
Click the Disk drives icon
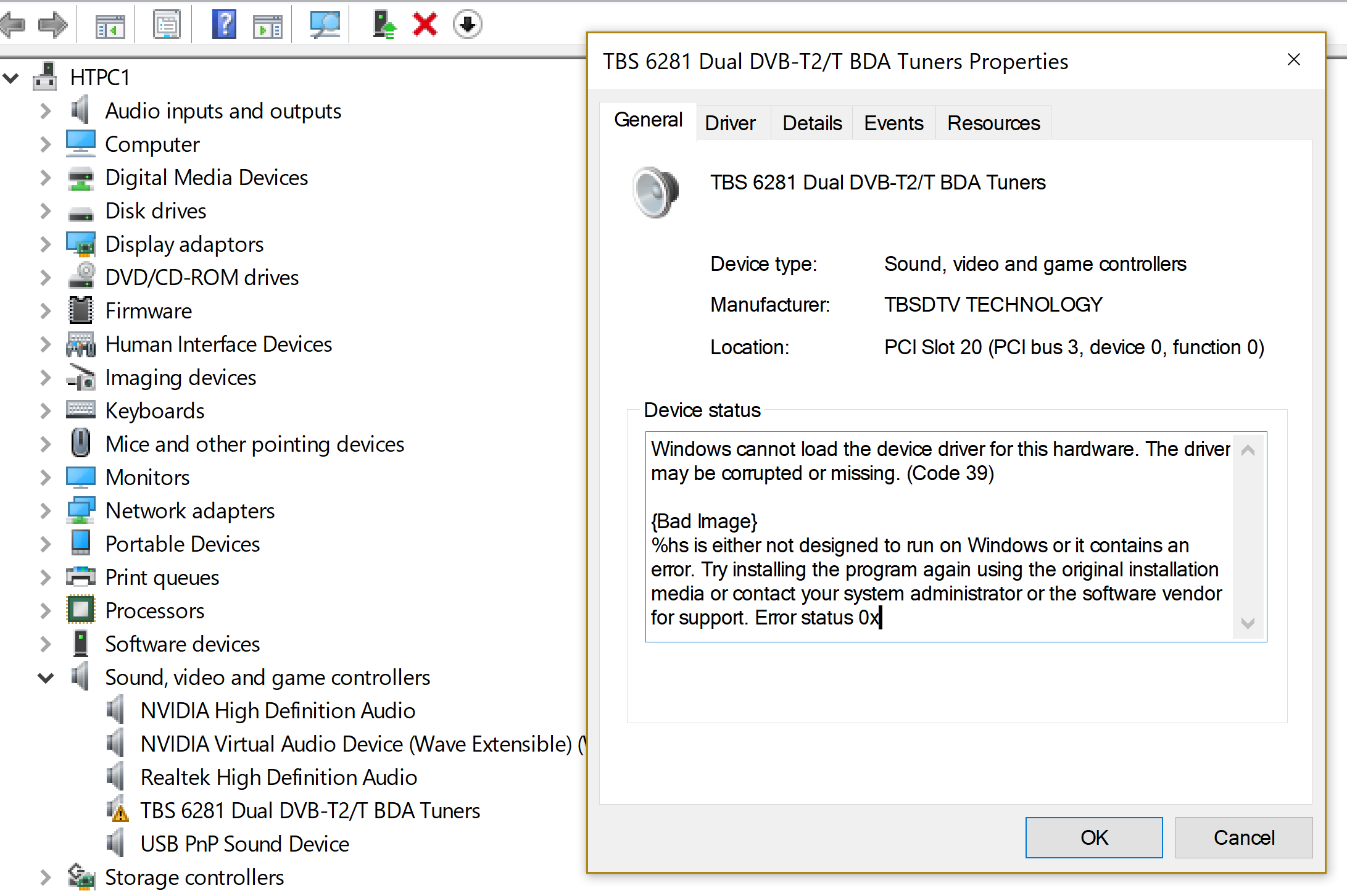(x=81, y=213)
